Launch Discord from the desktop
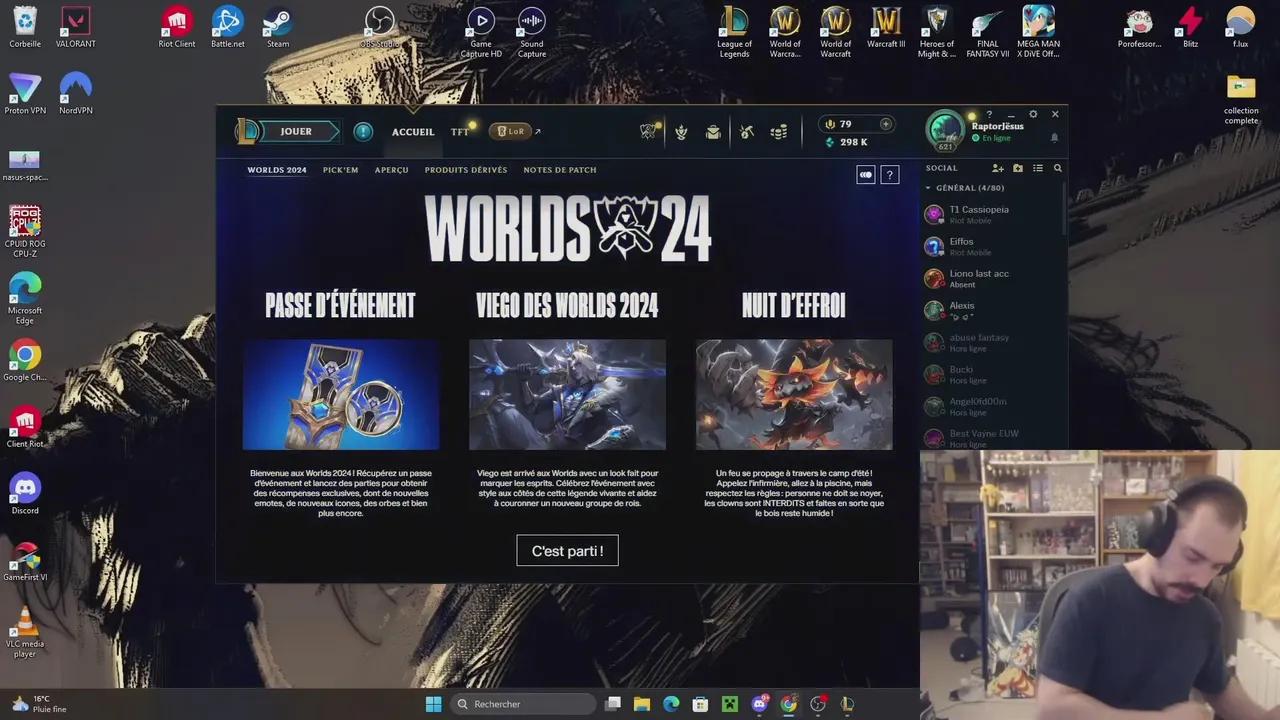This screenshot has width=1280, height=720. coord(24,490)
